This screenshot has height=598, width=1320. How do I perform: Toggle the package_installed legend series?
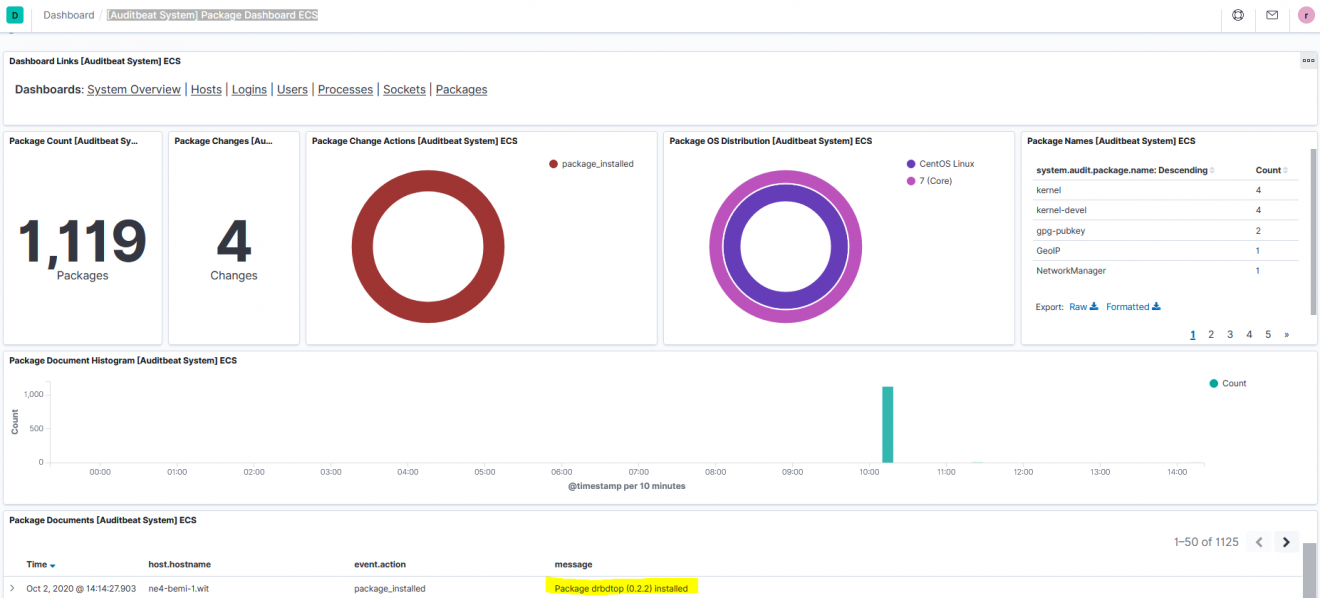click(x=597, y=164)
